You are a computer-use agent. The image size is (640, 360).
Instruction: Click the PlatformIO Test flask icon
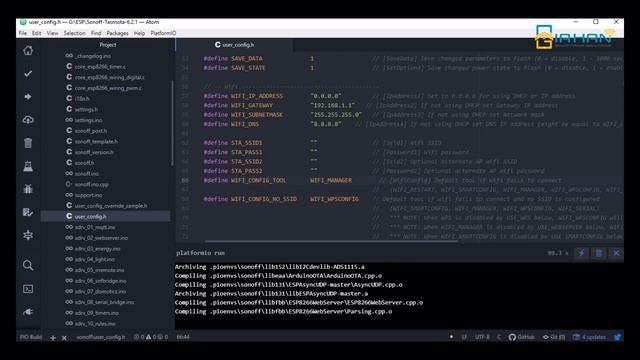click(x=28, y=166)
